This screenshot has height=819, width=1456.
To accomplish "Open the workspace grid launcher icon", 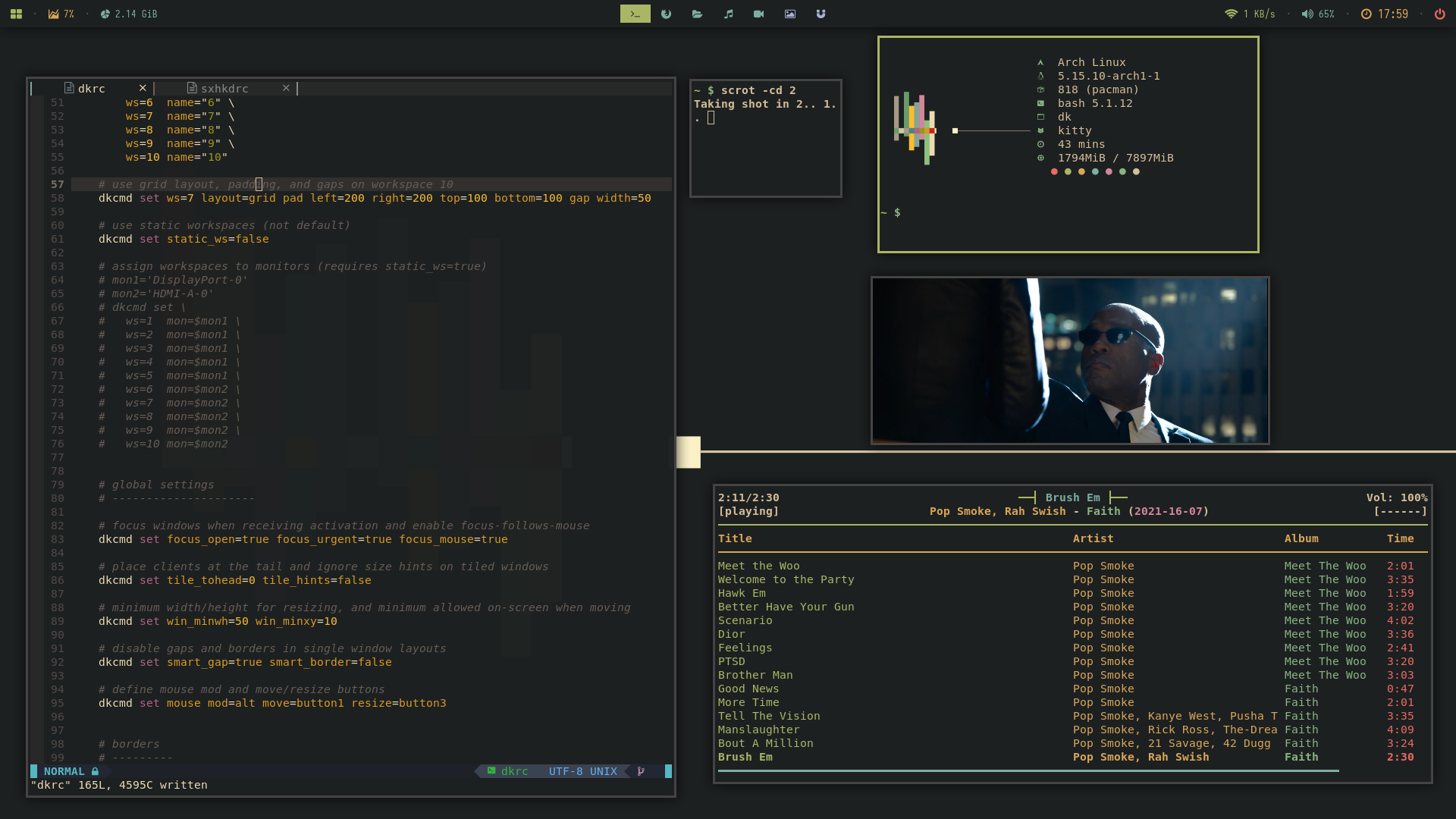I will point(16,14).
